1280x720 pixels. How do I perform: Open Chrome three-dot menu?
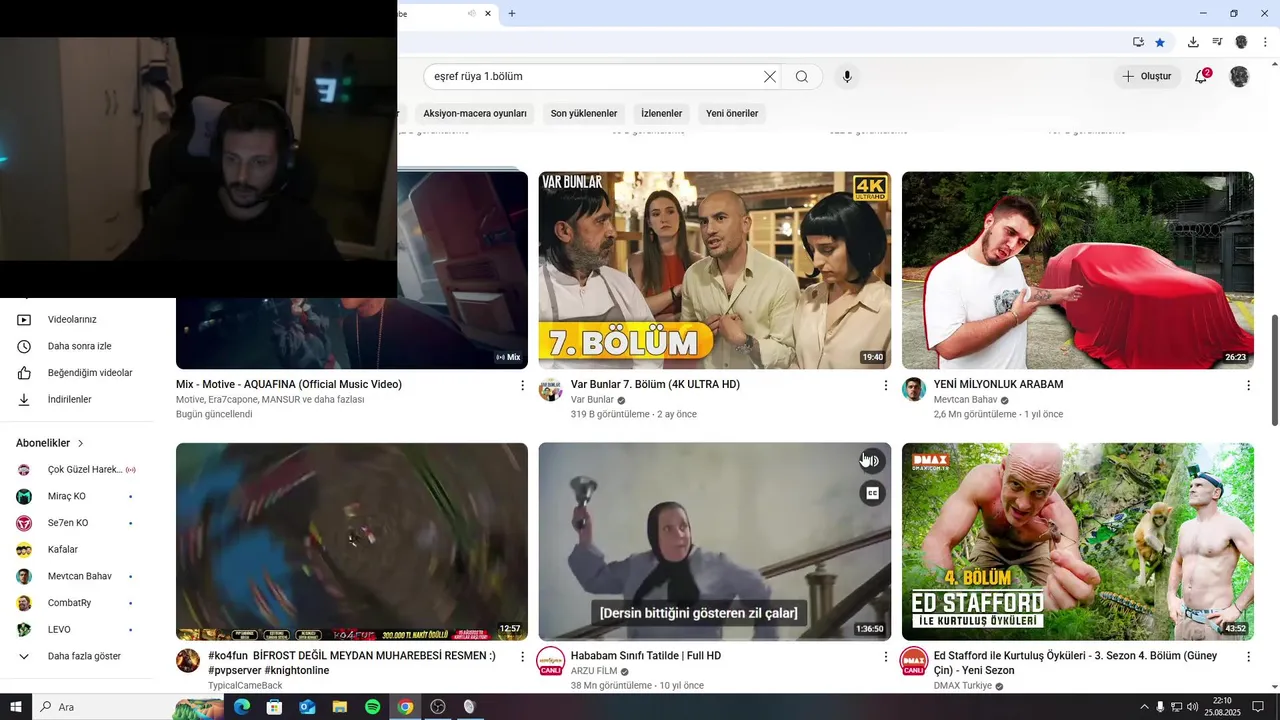[x=1266, y=42]
